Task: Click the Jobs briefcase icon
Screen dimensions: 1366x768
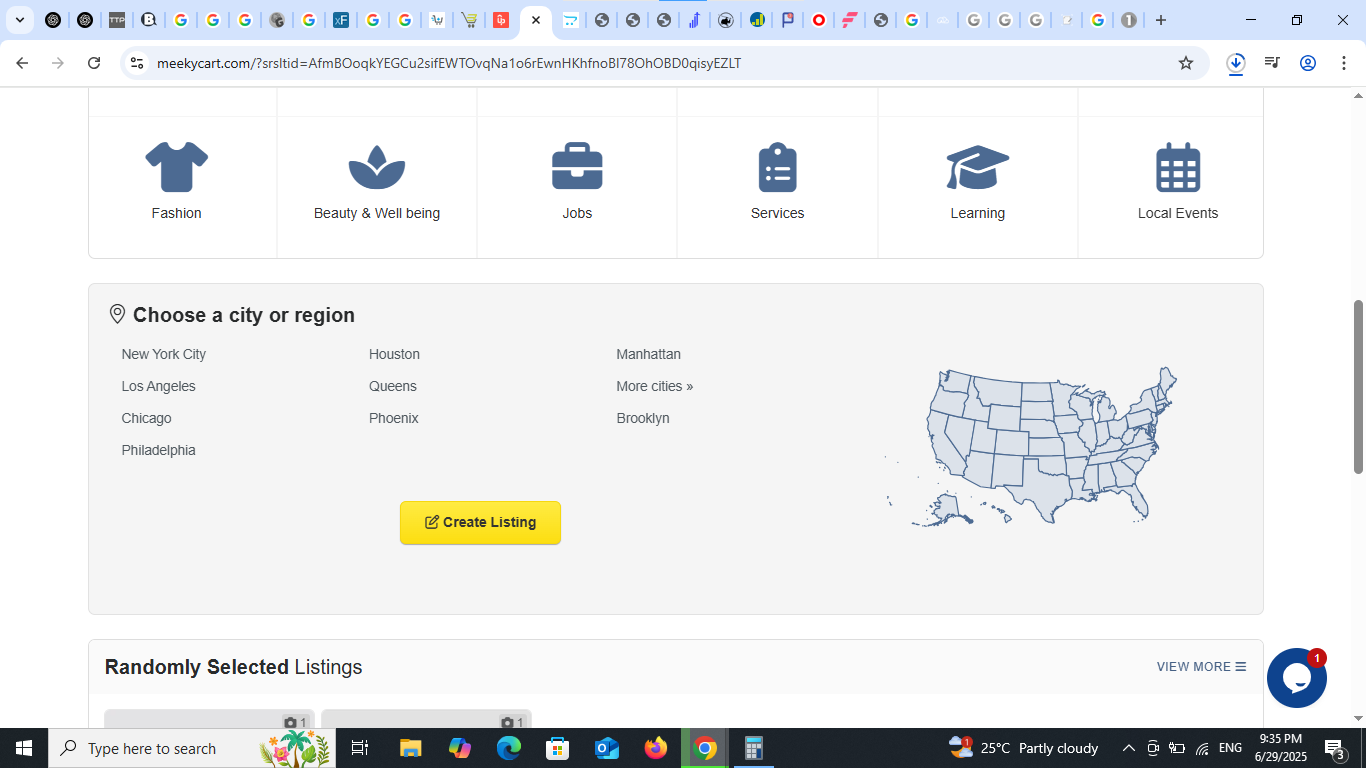Action: click(577, 167)
